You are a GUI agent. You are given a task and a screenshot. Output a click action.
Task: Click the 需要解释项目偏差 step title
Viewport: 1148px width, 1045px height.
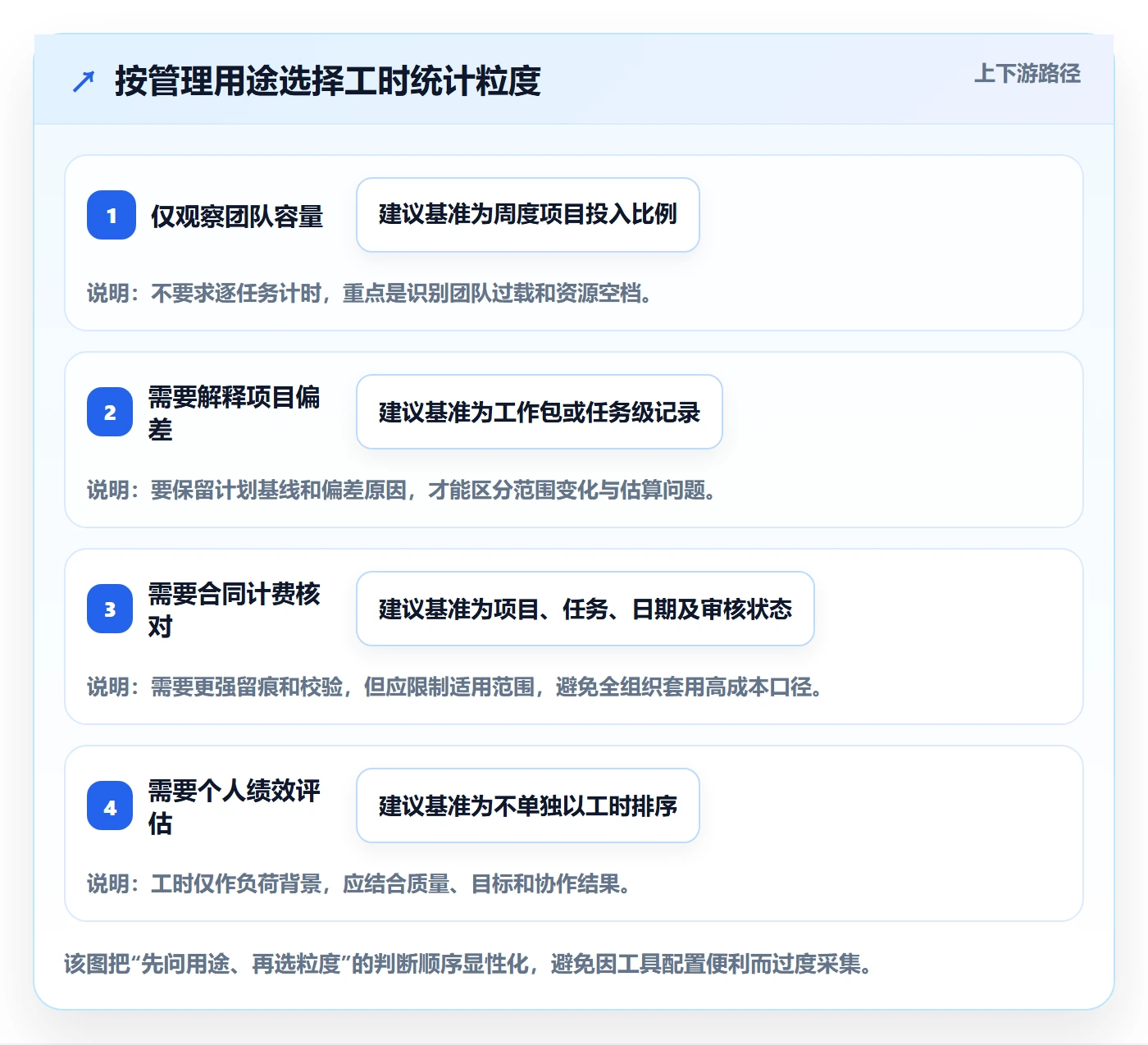(235, 413)
